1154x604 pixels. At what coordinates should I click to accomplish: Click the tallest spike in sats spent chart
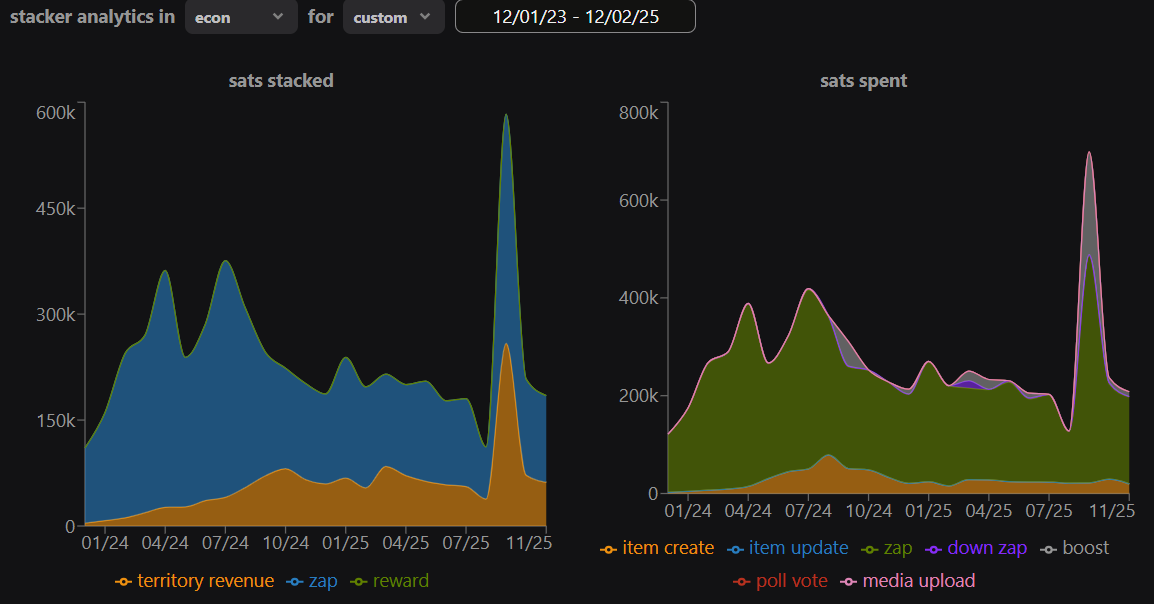[x=1089, y=153]
